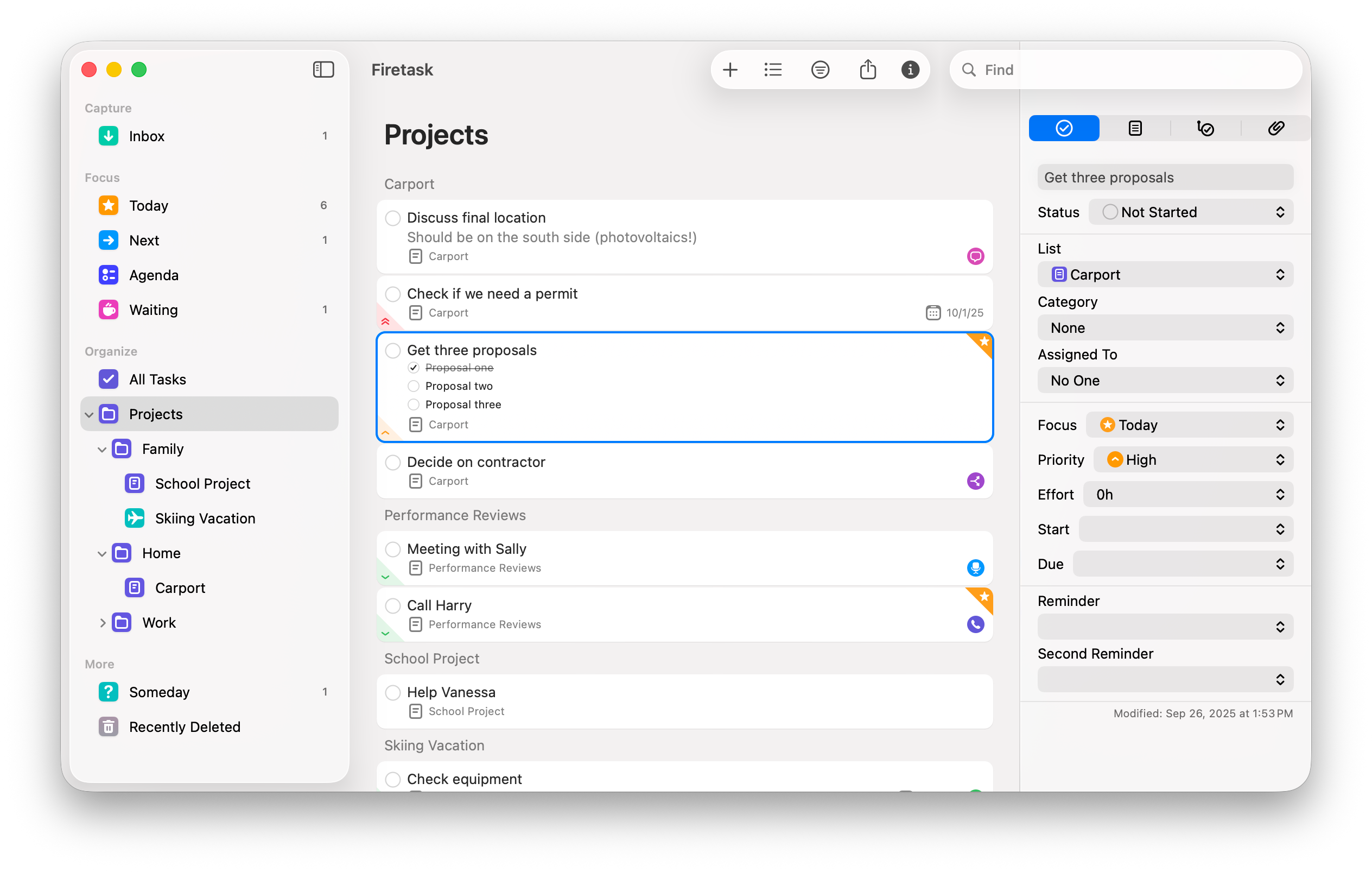Image resolution: width=1372 pixels, height=872 pixels.
Task: Select Skiing Vacation project in sidebar
Action: (x=205, y=519)
